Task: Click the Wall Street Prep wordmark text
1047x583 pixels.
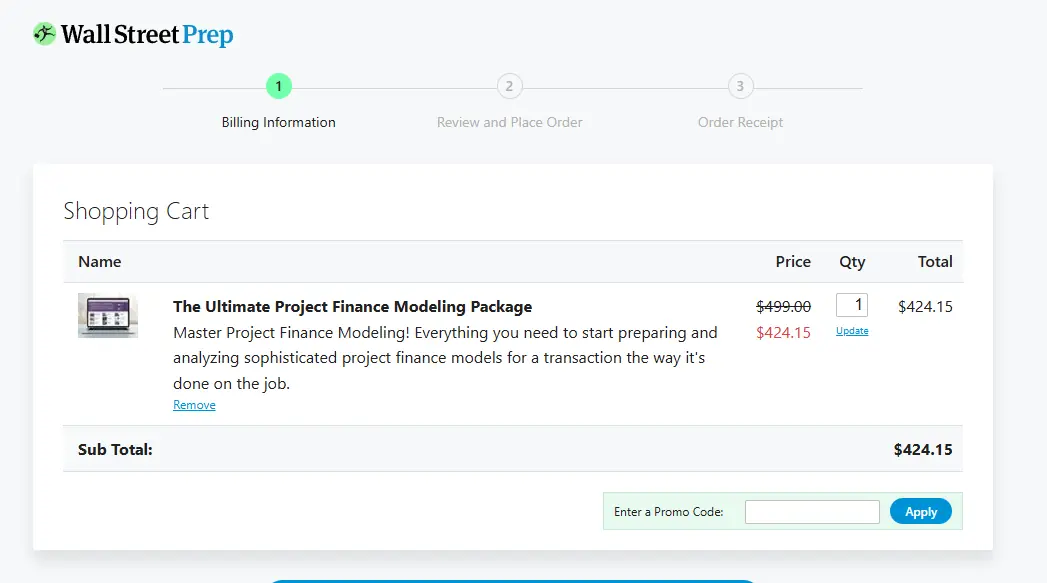Action: coord(147,36)
